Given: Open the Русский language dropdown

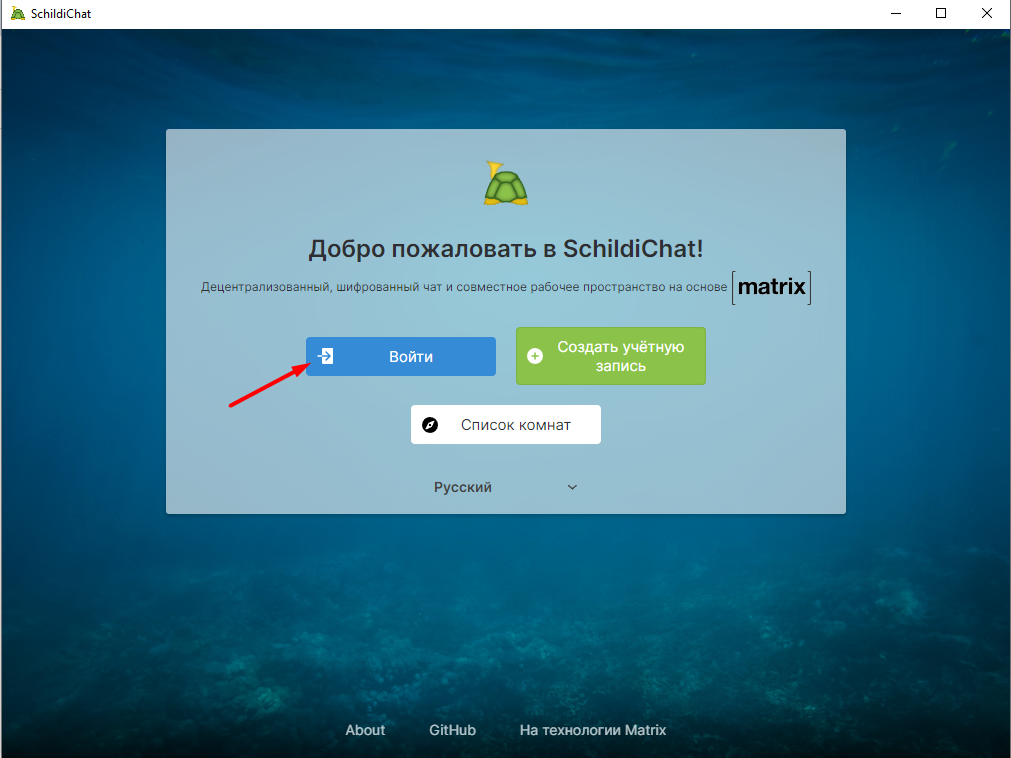Looking at the screenshot, I should (506, 487).
